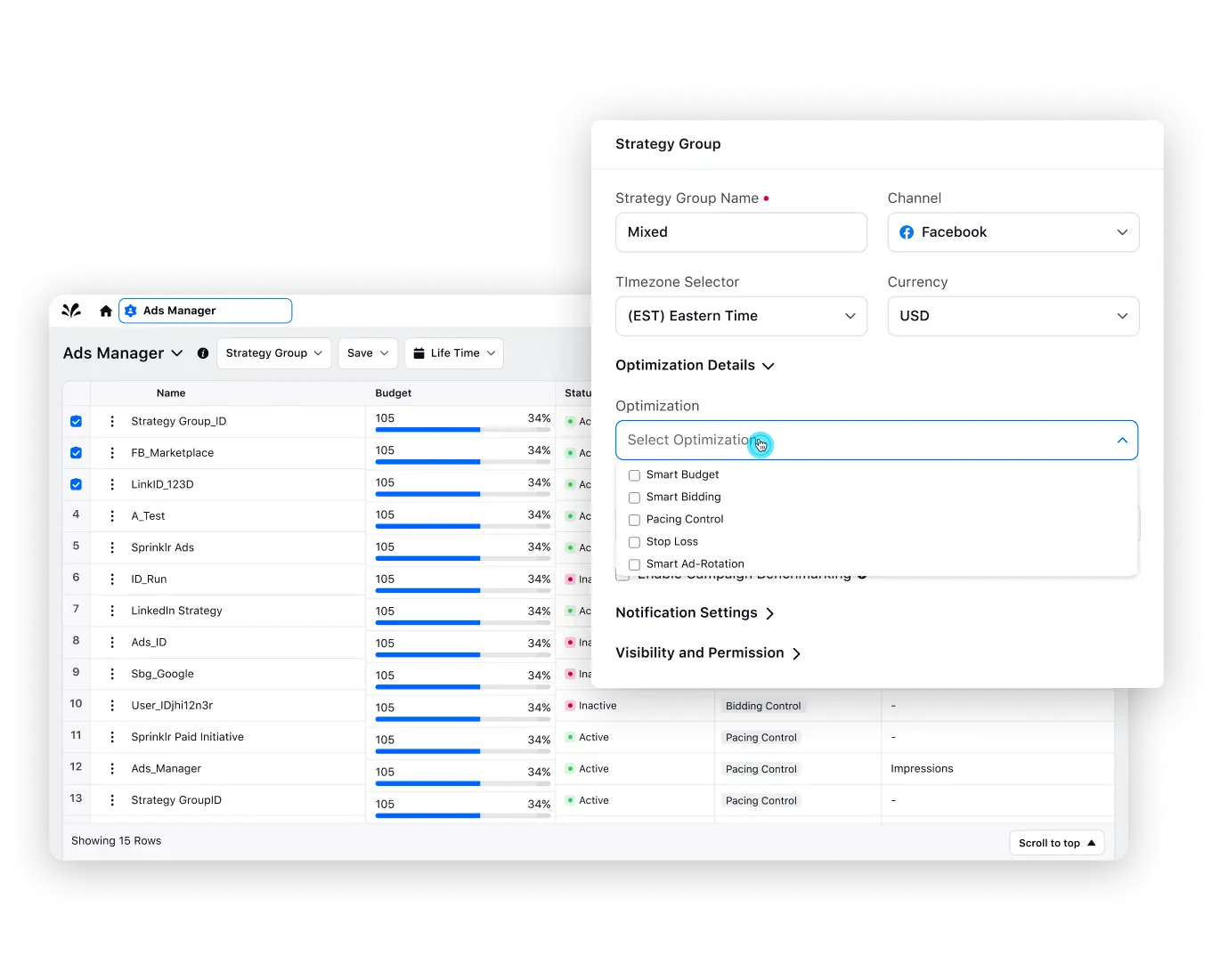The image size is (1212, 980).
Task: Open row menu for Strategy GroupID
Action: 112,800
